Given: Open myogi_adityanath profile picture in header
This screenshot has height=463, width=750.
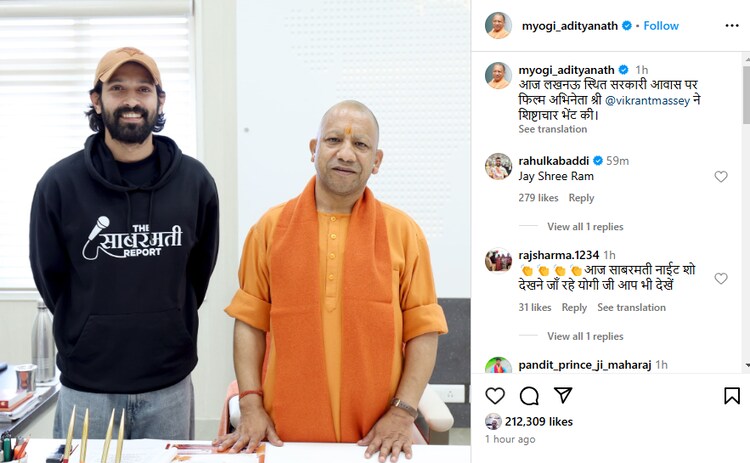Looking at the screenshot, I should coord(498,25).
